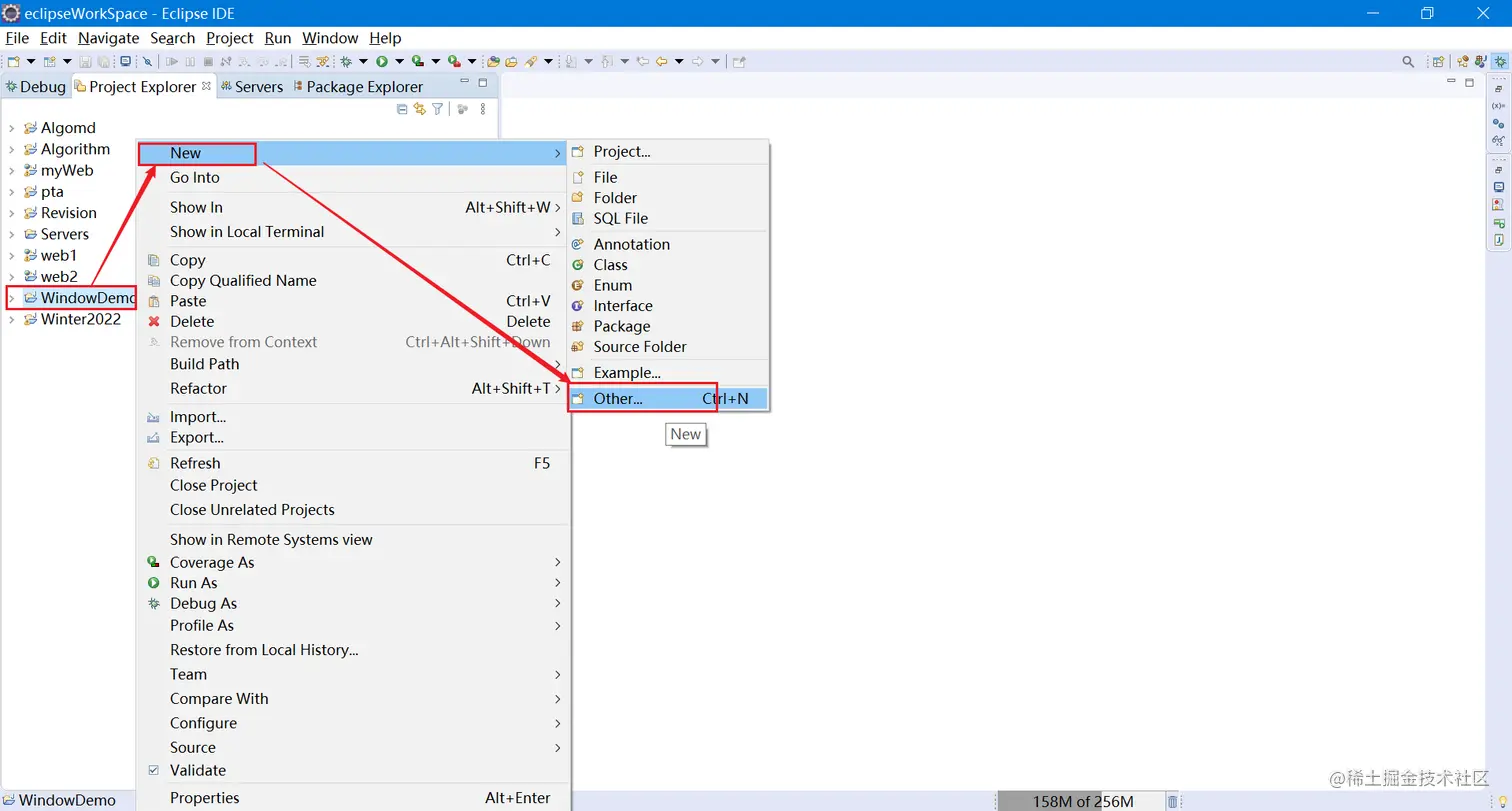1512x811 pixels.
Task: Expand the Algorithm project tree arrow
Action: click(12, 149)
